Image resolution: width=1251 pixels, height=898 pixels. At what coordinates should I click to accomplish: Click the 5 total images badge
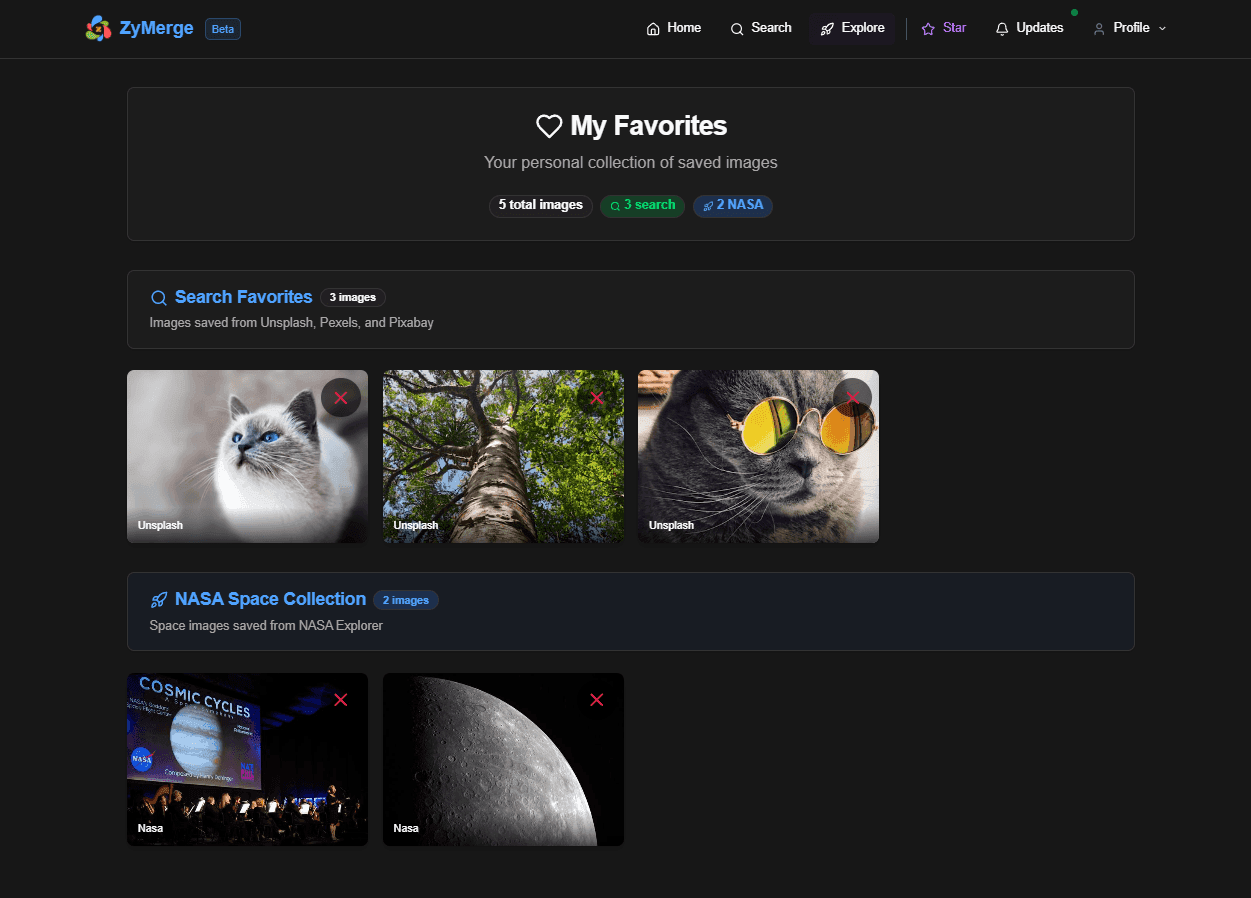[541, 205]
